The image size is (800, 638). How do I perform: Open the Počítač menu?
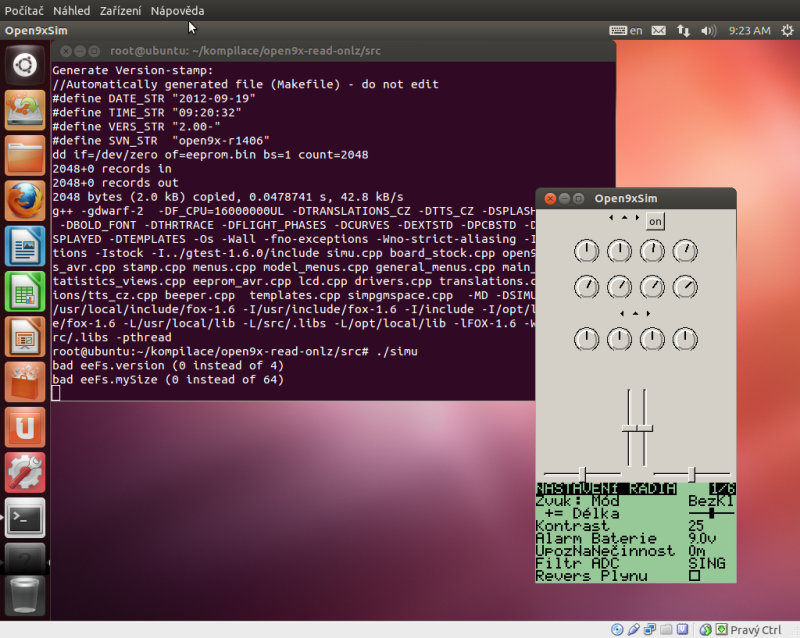coord(24,10)
